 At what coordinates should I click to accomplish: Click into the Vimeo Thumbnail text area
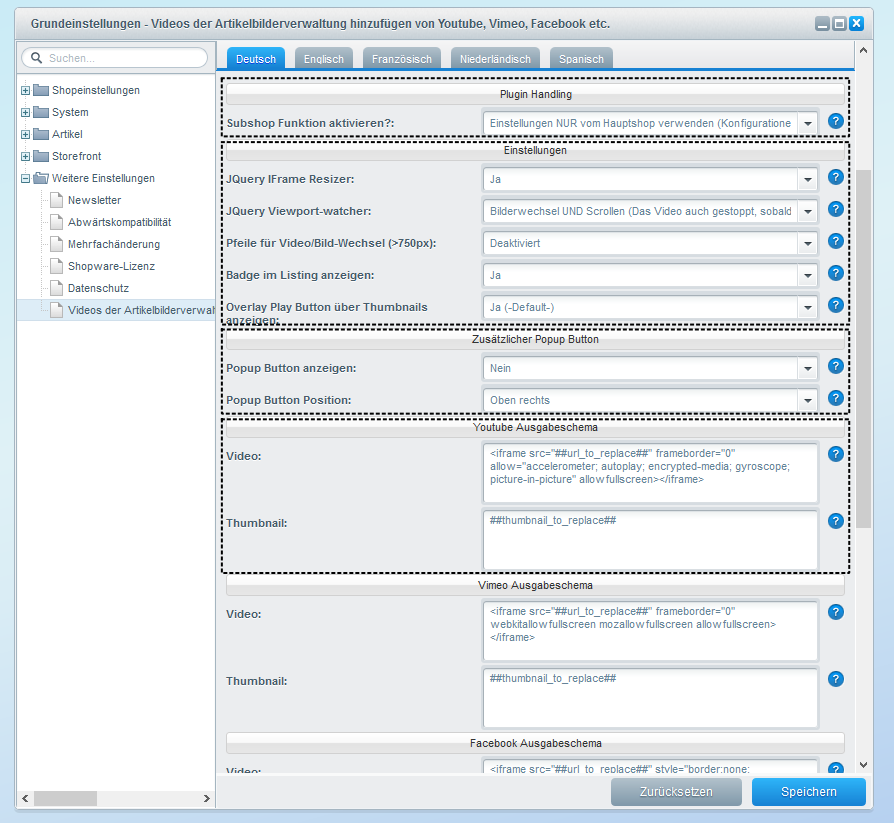click(x=650, y=698)
